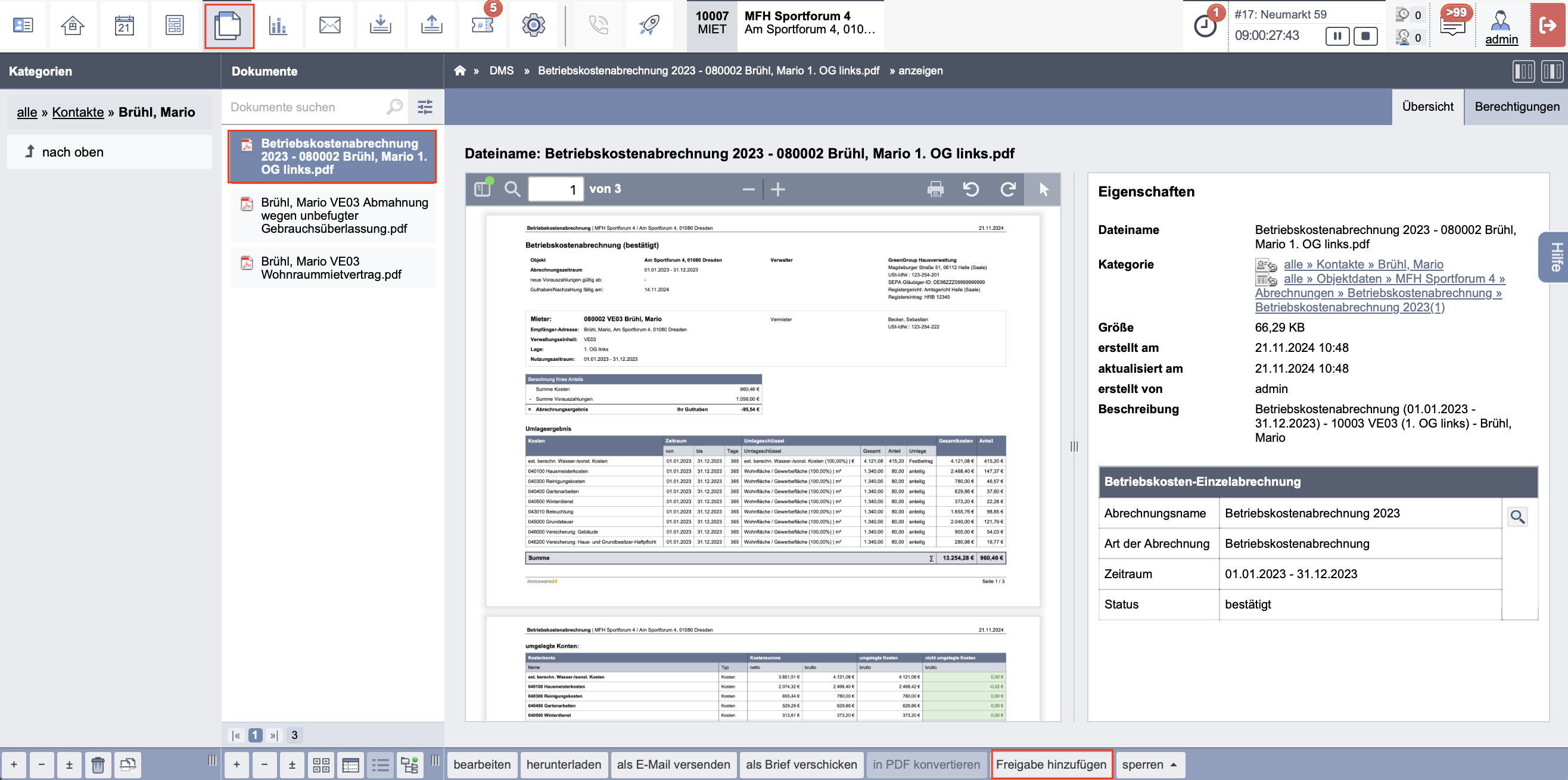Click the red logout icon

pos(1548,25)
